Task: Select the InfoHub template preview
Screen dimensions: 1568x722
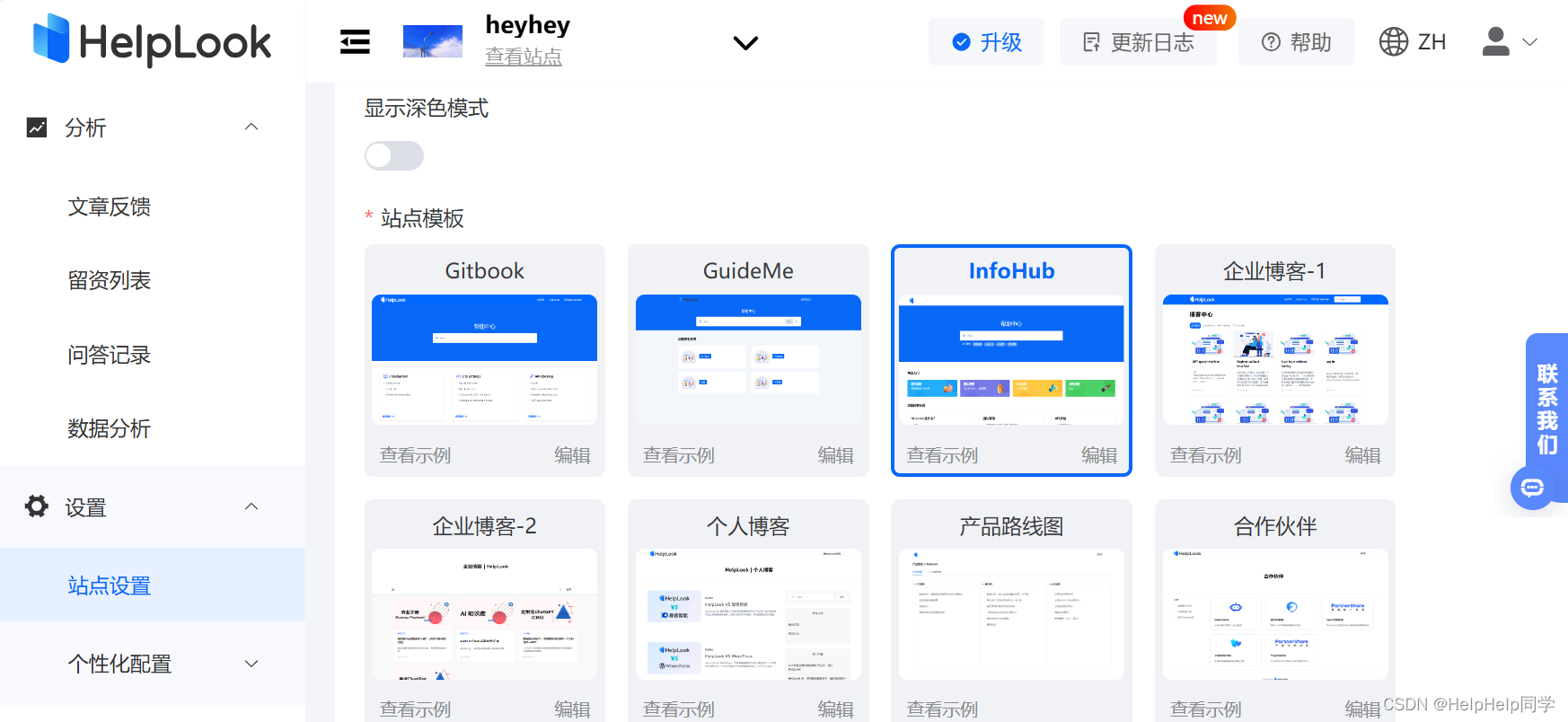Action: click(1011, 360)
